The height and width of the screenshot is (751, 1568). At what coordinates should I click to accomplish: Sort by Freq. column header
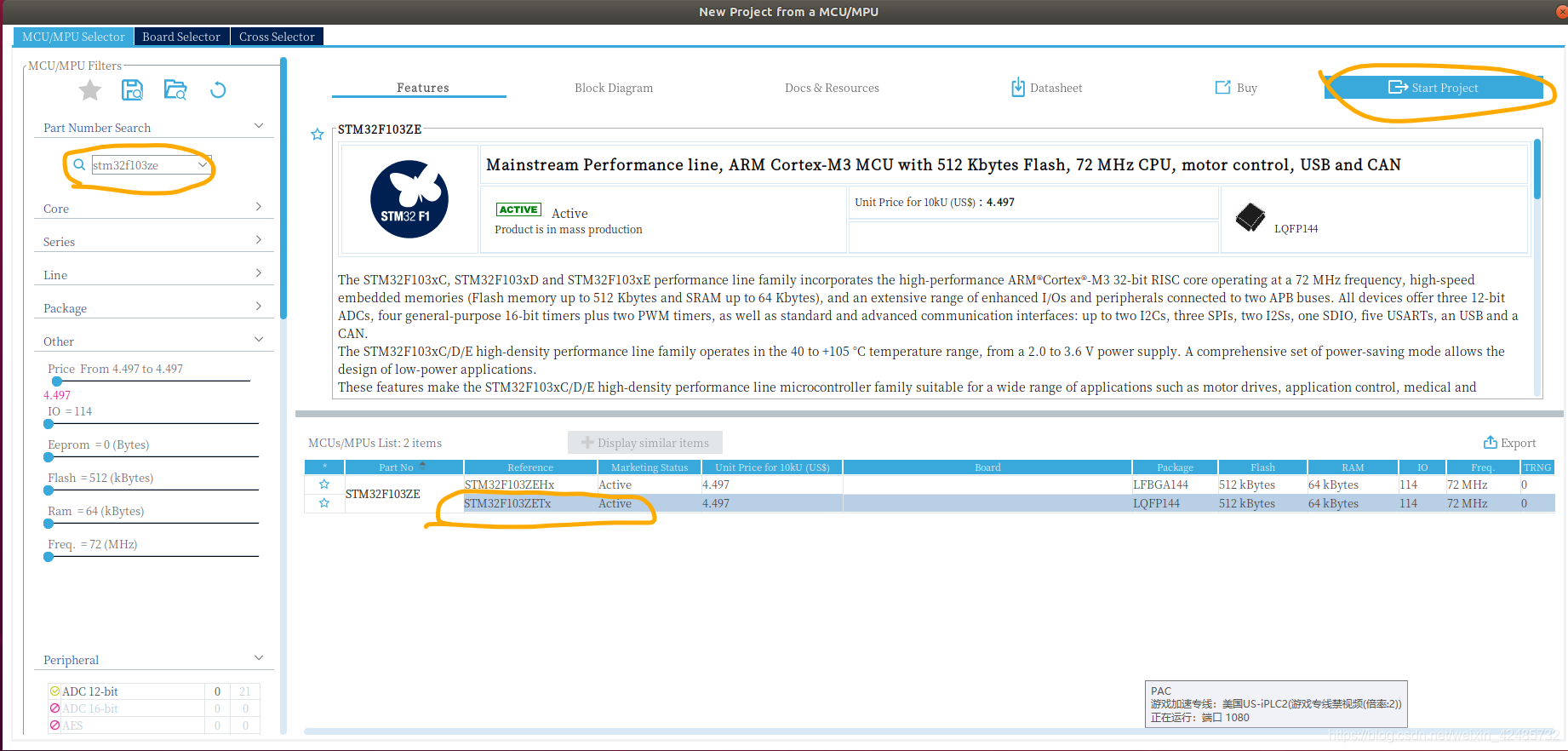tap(1482, 467)
